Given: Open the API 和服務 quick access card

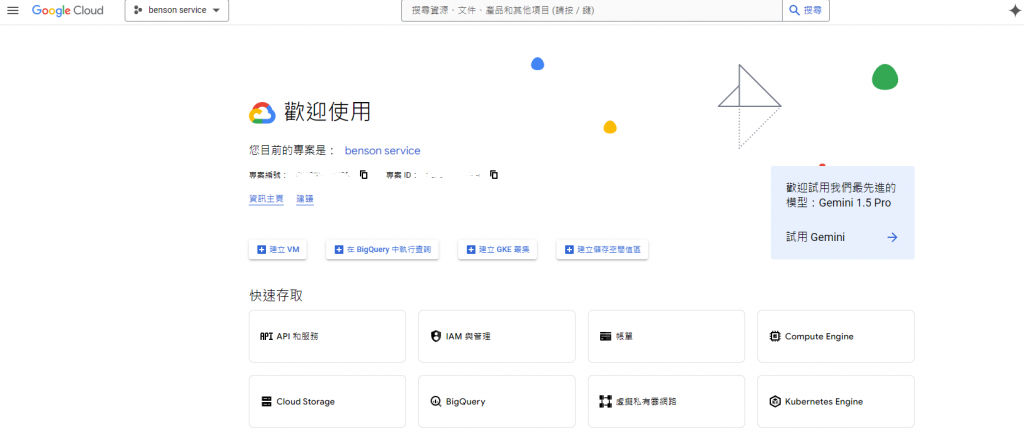Looking at the screenshot, I should coord(327,336).
